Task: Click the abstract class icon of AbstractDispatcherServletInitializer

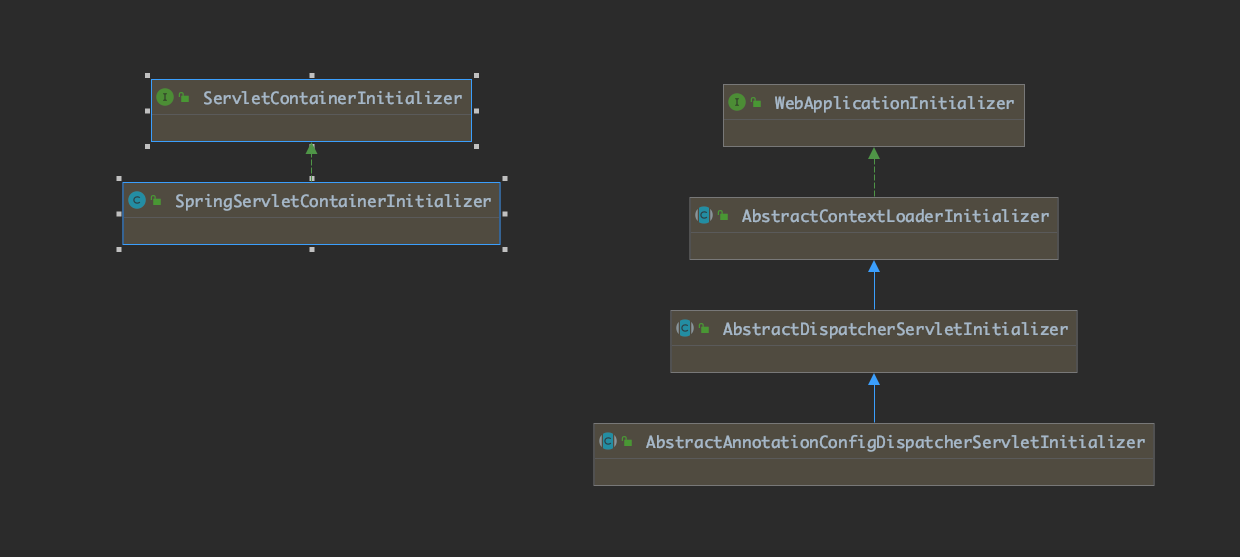Action: 685,328
